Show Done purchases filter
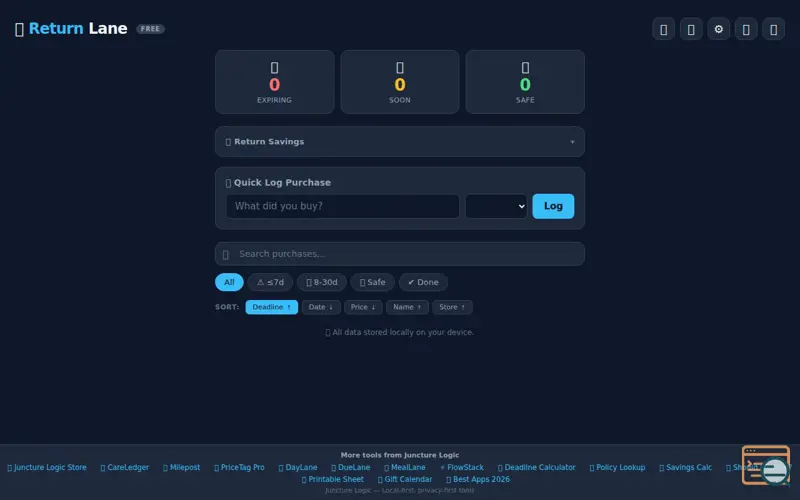The height and width of the screenshot is (500, 800). click(423, 282)
